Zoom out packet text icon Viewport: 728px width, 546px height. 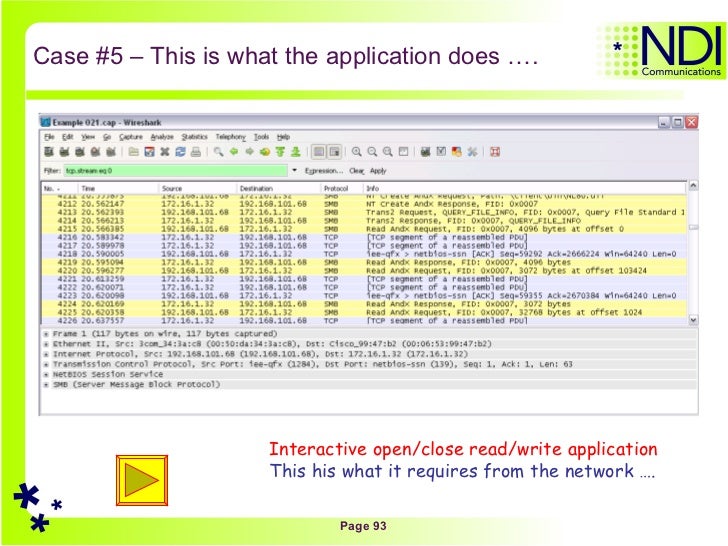point(372,152)
